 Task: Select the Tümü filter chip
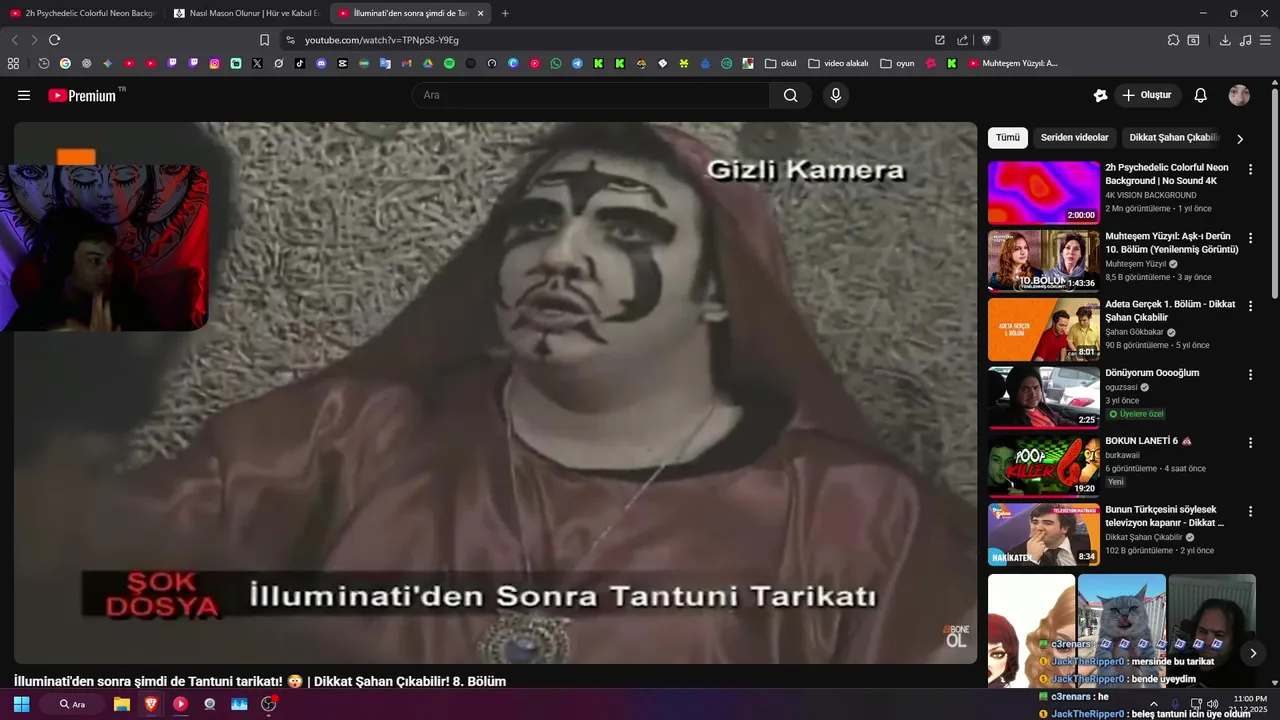pyautogui.click(x=1007, y=138)
